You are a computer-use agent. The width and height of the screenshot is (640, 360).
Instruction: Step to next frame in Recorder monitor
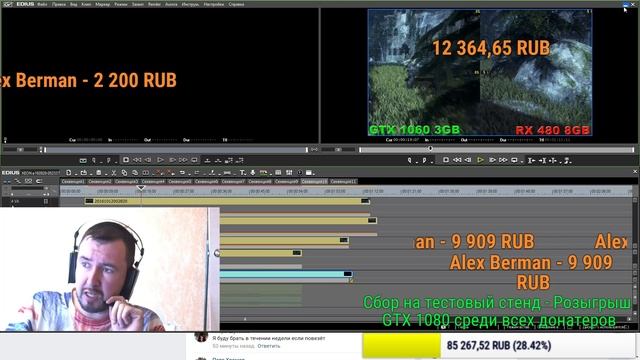point(492,160)
